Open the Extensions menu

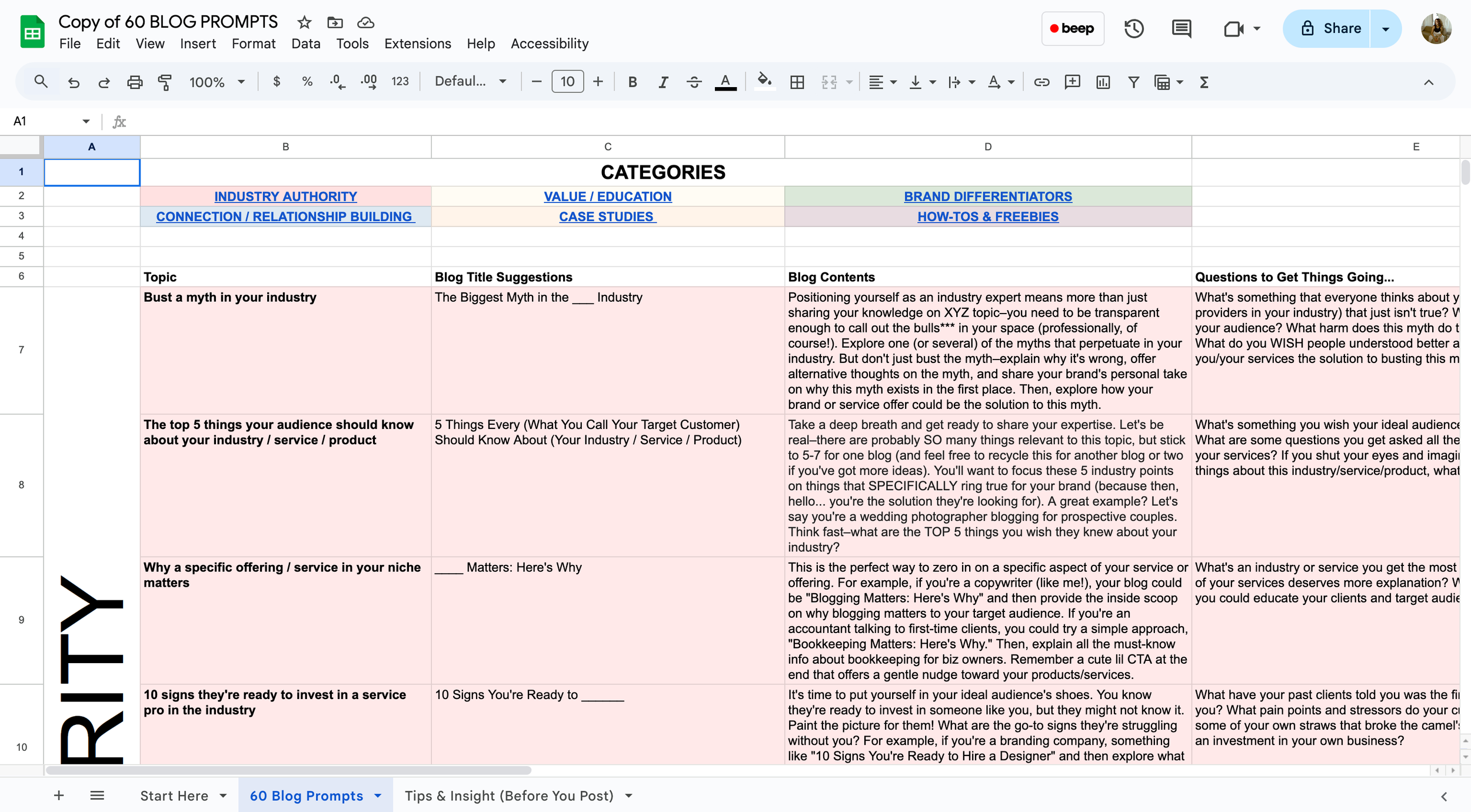click(x=417, y=44)
